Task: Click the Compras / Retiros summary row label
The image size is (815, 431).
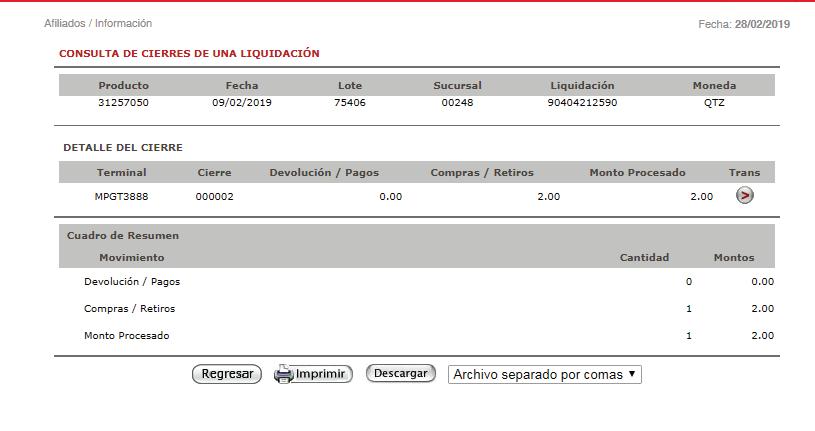Action: pyautogui.click(x=129, y=308)
